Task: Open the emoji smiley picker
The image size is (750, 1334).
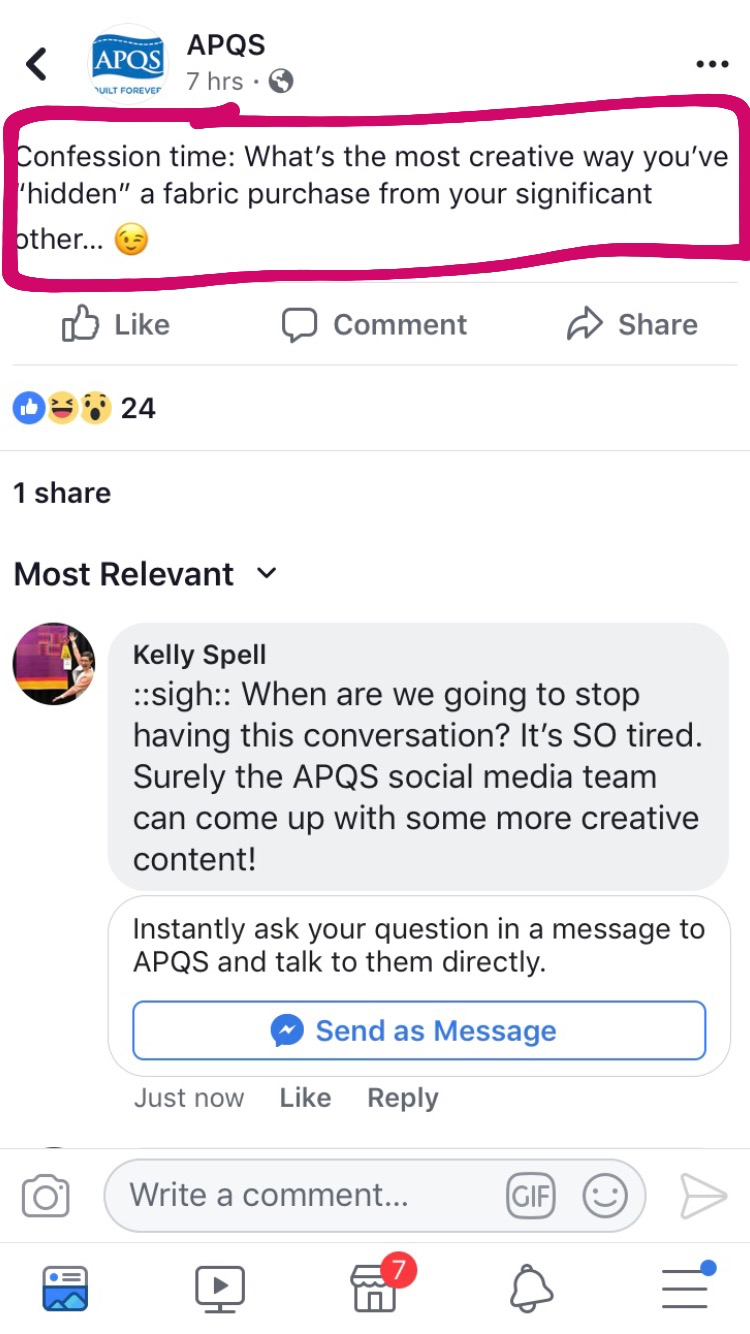Action: [x=604, y=1196]
